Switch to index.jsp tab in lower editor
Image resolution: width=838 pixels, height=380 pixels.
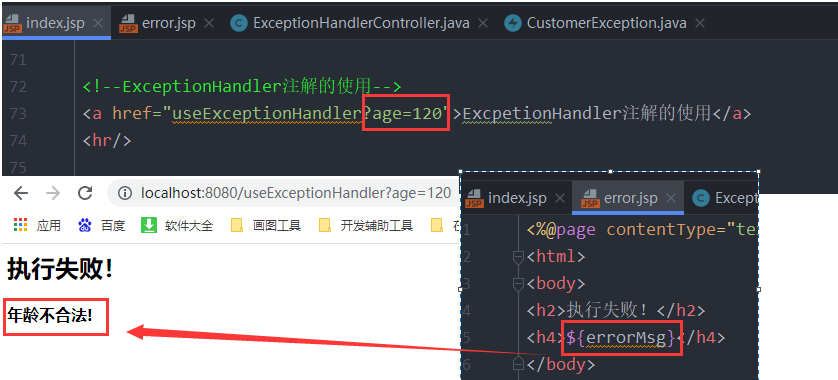coord(516,198)
